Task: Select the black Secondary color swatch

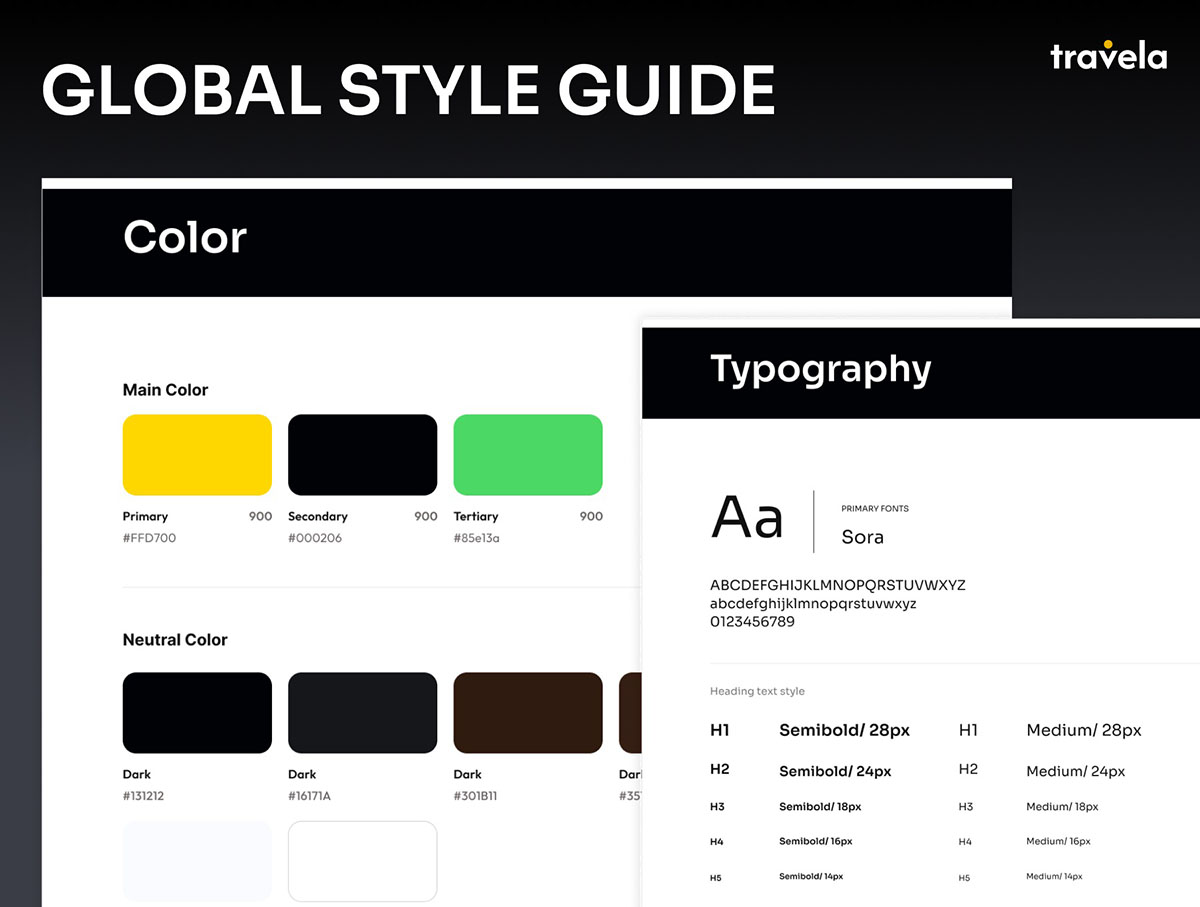Action: point(362,455)
